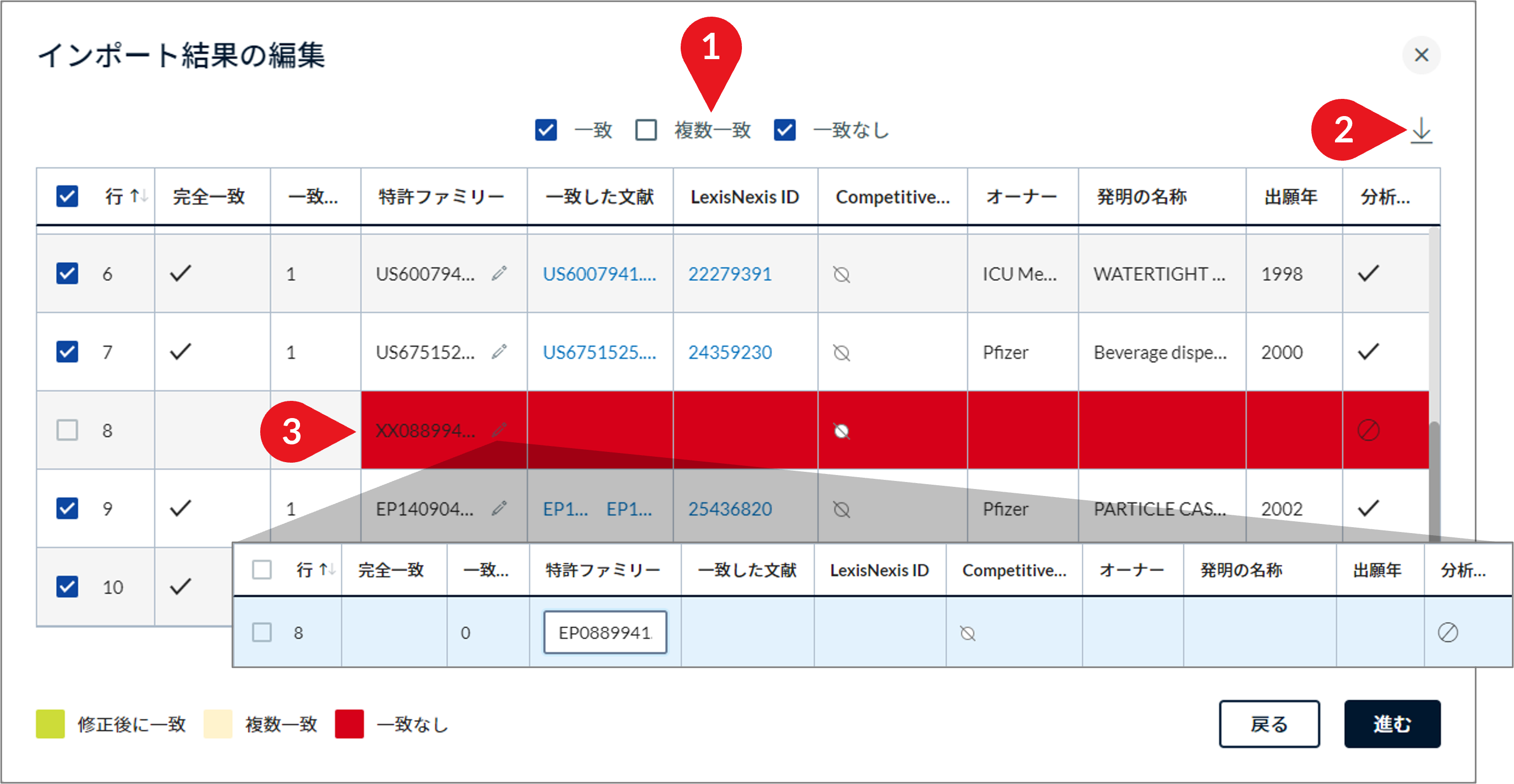Open LexisNexis ID link 22279391
Image resolution: width=1514 pixels, height=784 pixels.
tap(730, 273)
